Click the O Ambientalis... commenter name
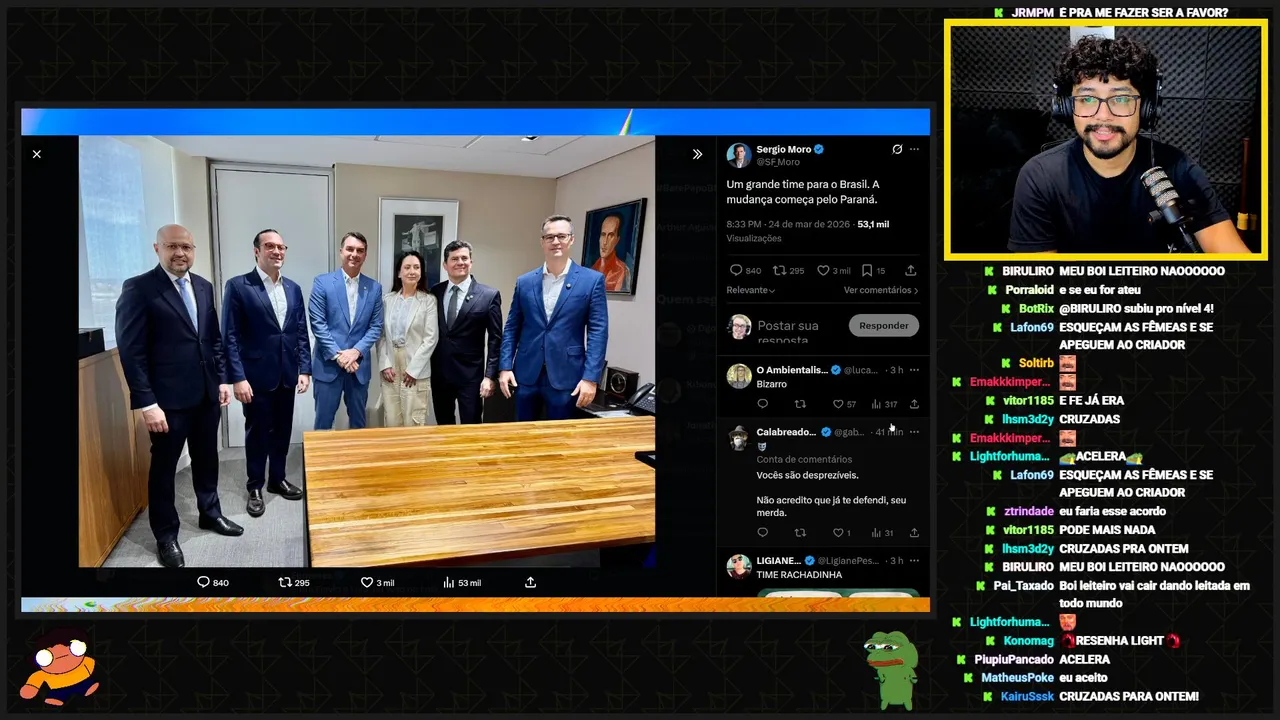This screenshot has width=1280, height=720. click(x=792, y=370)
